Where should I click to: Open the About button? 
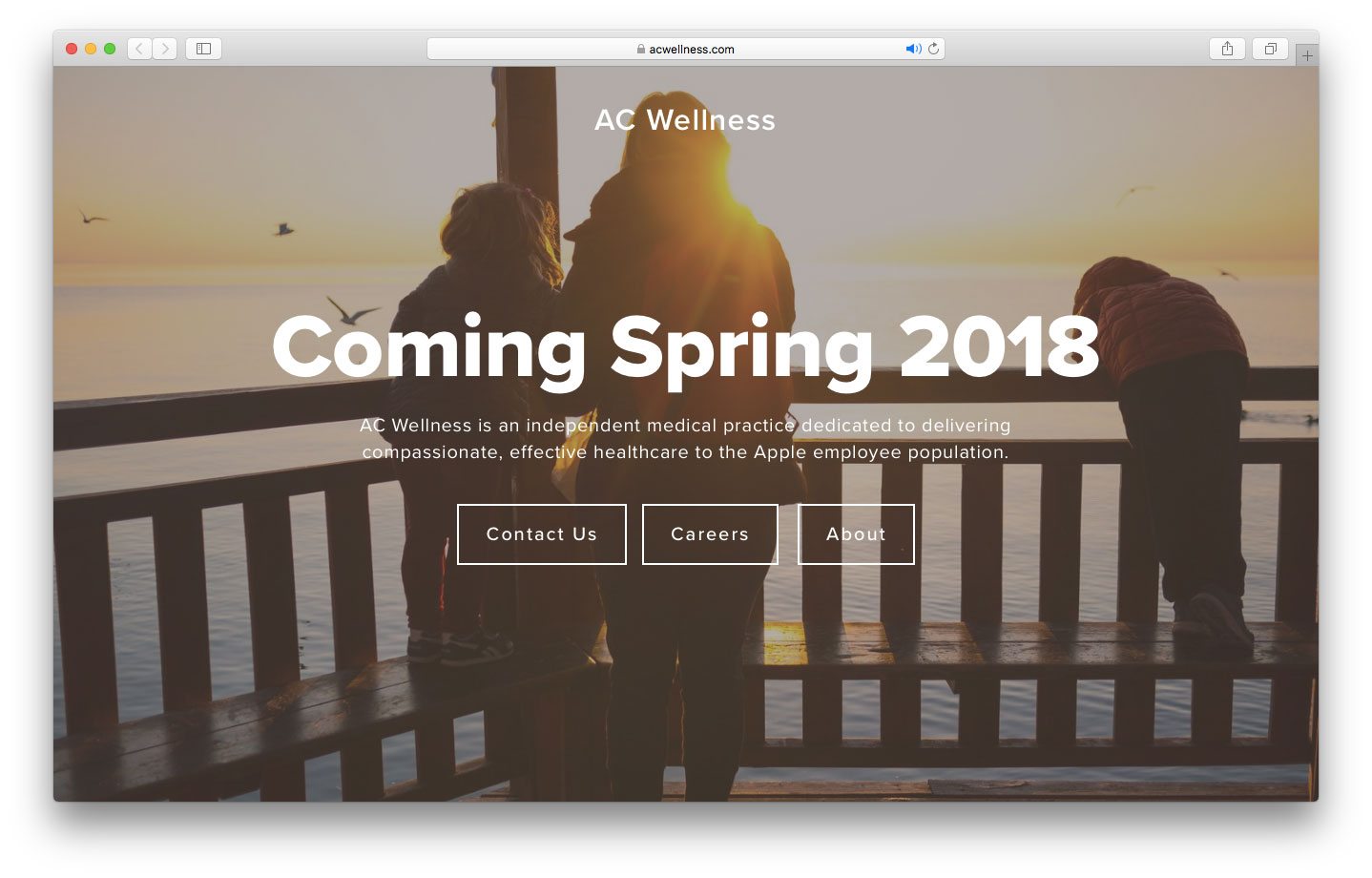coord(856,534)
